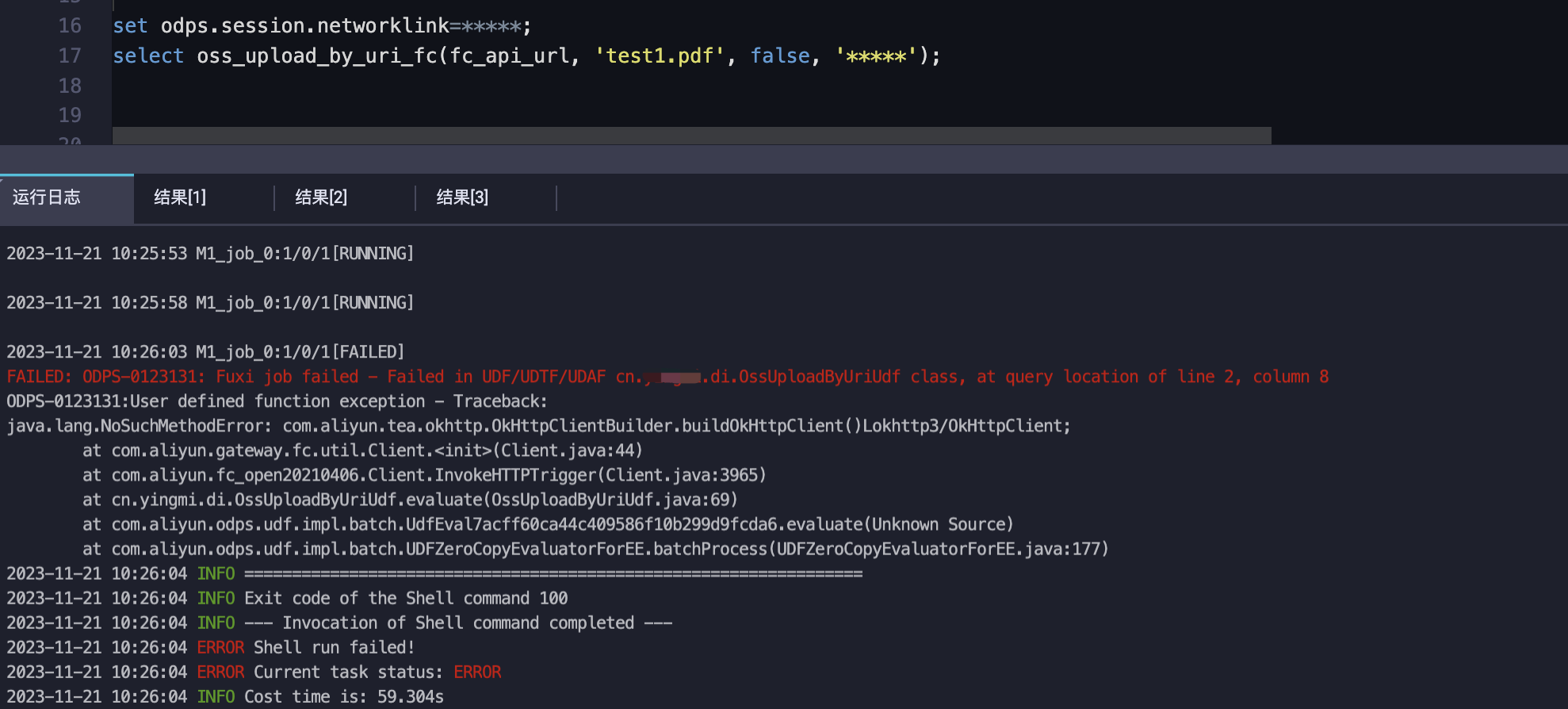This screenshot has width=1568, height=709.
Task: Click the 'set' keyword on line 16
Action: coord(130,26)
